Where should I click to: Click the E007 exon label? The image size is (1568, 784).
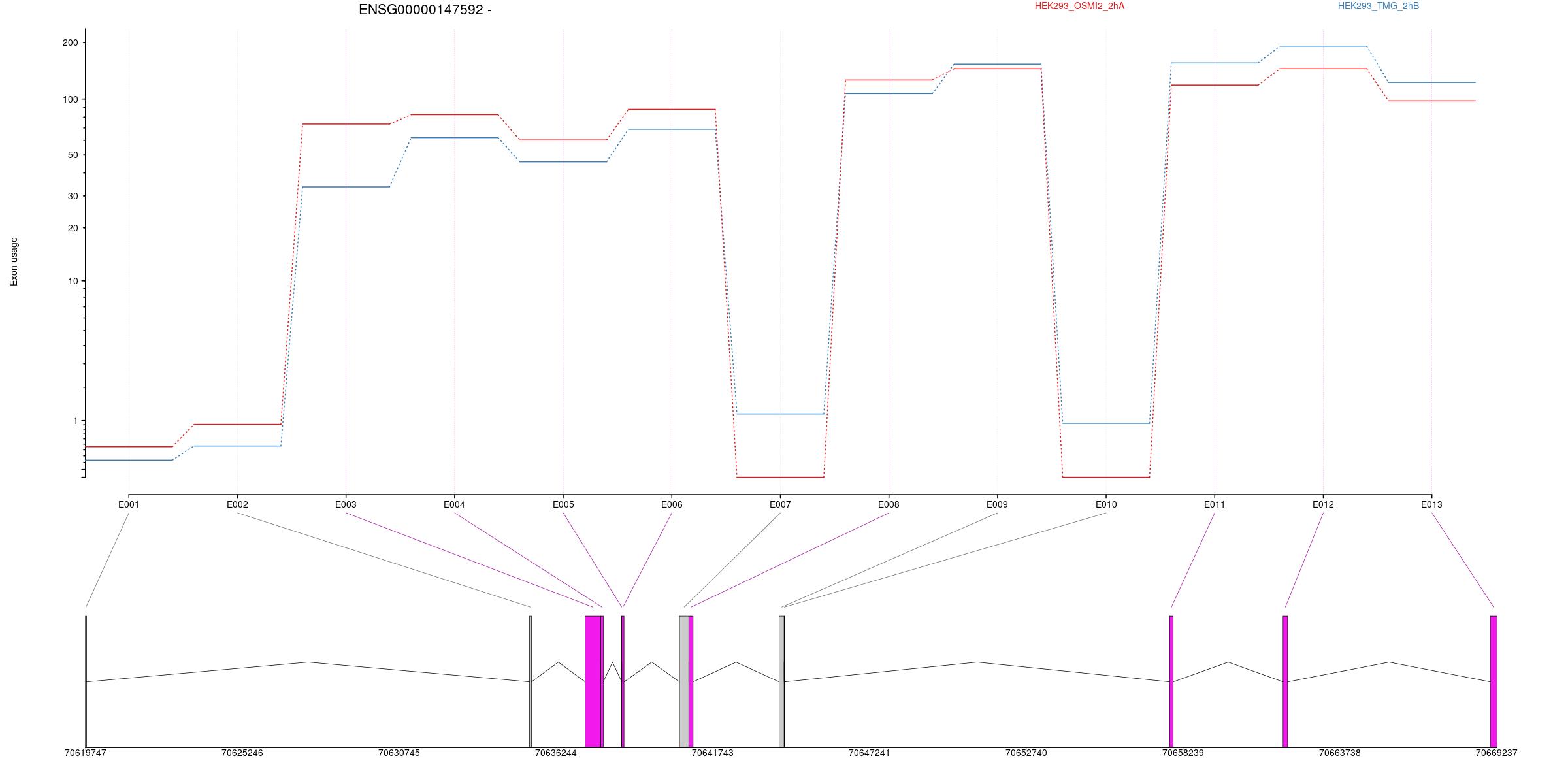(780, 504)
